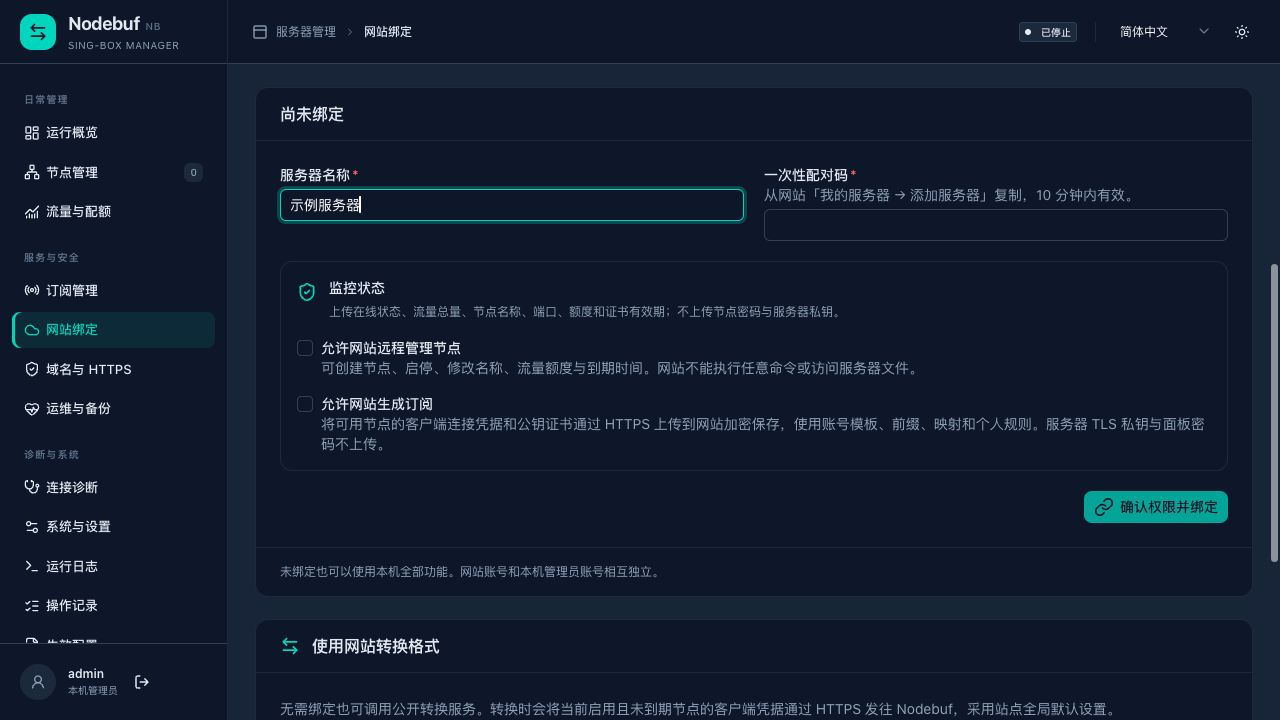Click the 本机管理员 label under admin
This screenshot has width=1280, height=720.
point(92,691)
